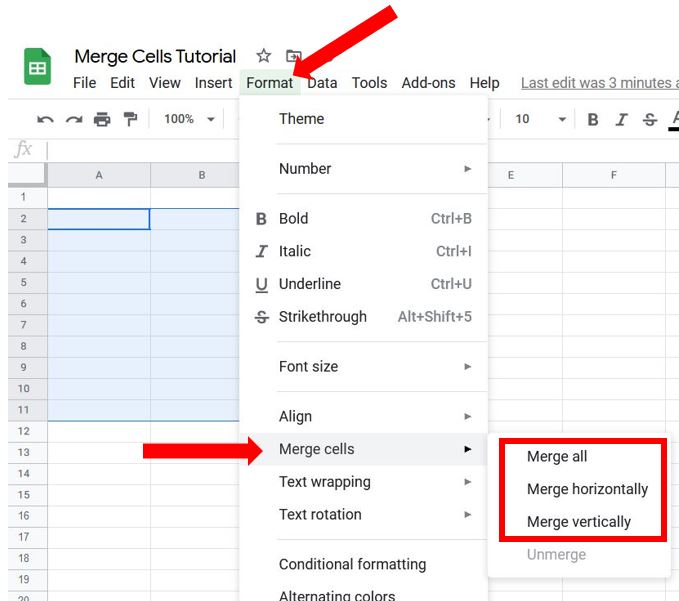Expand the Text wrapping submenu
This screenshot has height=601, width=679.
pos(364,482)
